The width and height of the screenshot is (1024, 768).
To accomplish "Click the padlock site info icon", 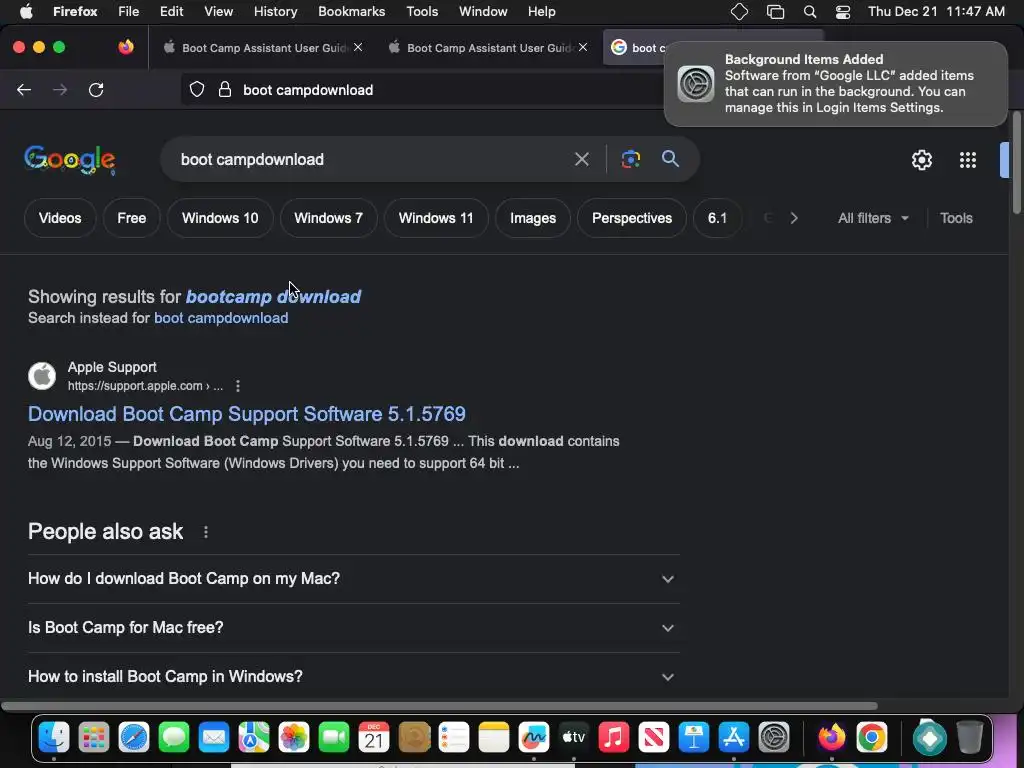I will (225, 90).
